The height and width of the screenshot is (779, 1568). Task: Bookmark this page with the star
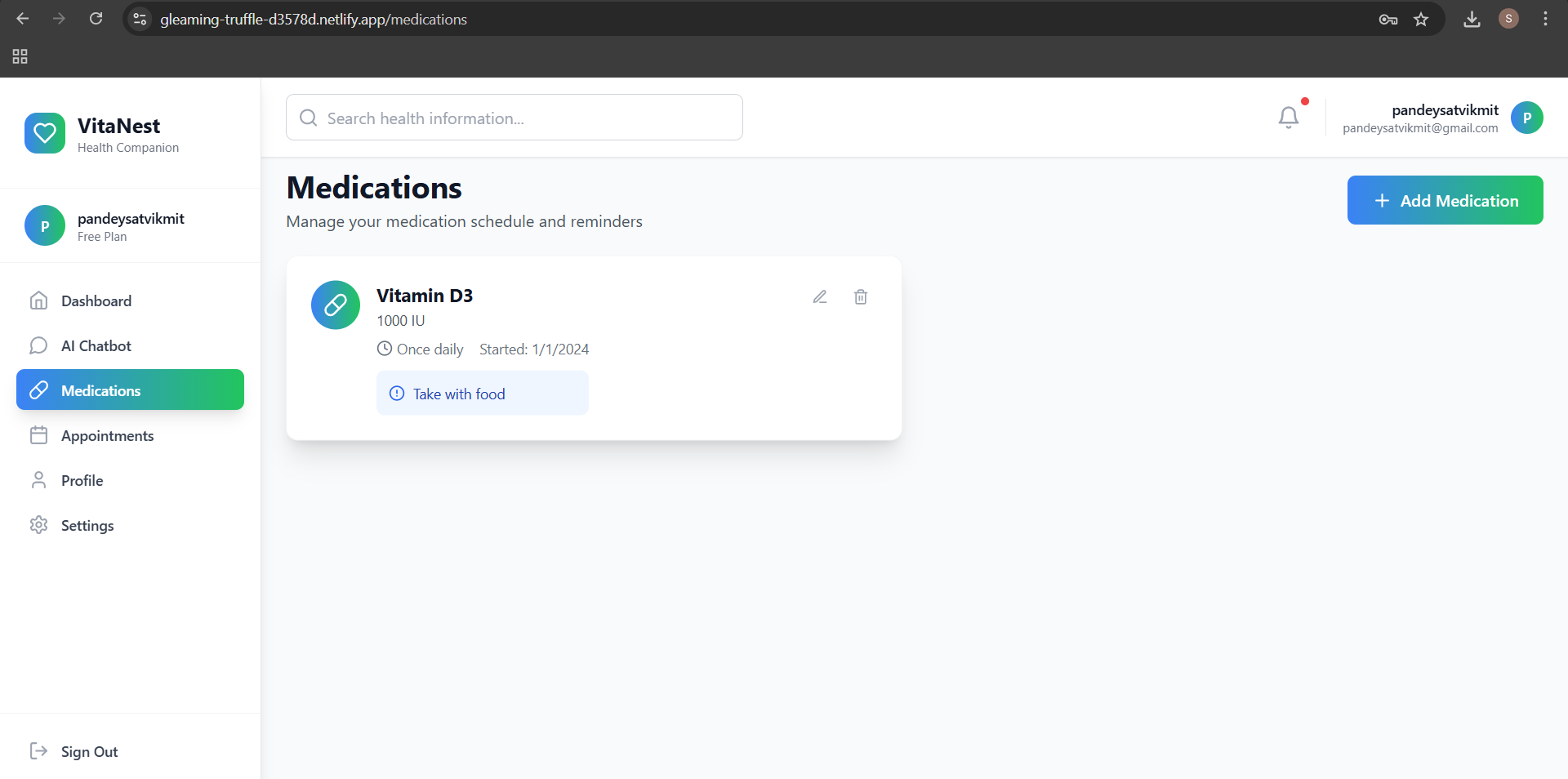(x=1421, y=20)
